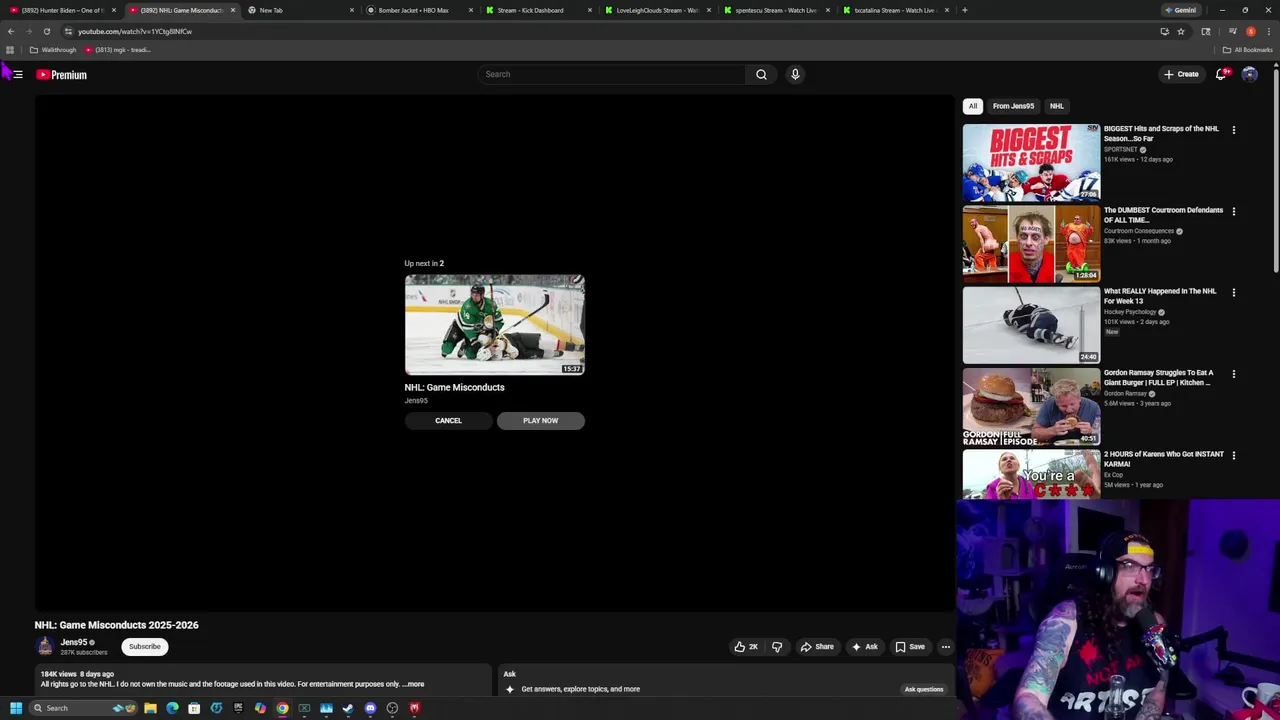Start voice search with the microphone icon
This screenshot has width=1280, height=720.
click(795, 74)
